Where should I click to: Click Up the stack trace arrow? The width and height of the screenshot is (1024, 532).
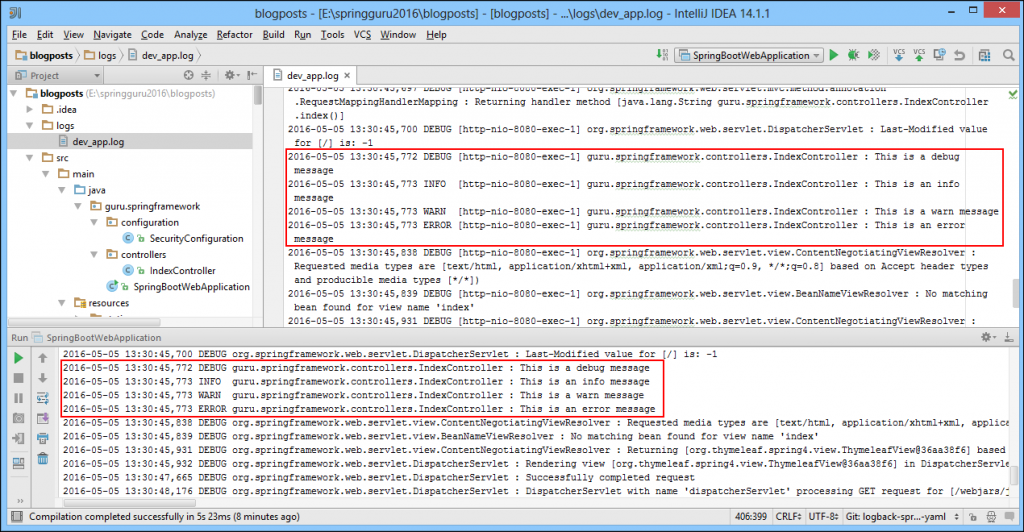tap(42, 358)
